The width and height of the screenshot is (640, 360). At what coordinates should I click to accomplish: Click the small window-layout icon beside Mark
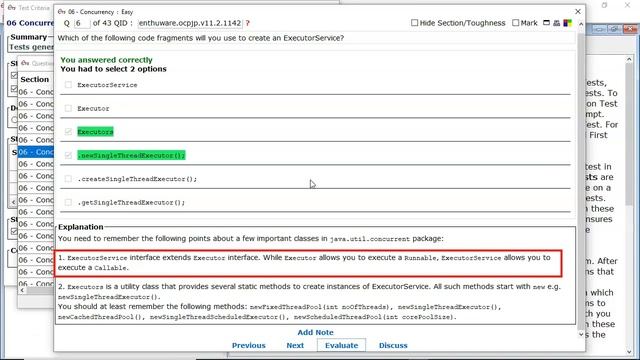(547, 23)
